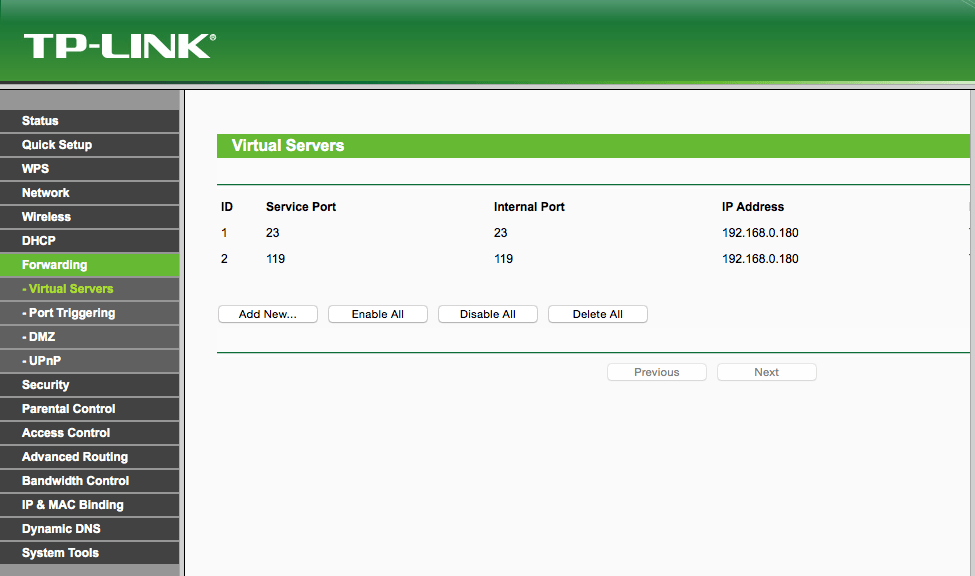The image size is (975, 576).
Task: Disable all virtual server entries
Action: click(x=487, y=313)
